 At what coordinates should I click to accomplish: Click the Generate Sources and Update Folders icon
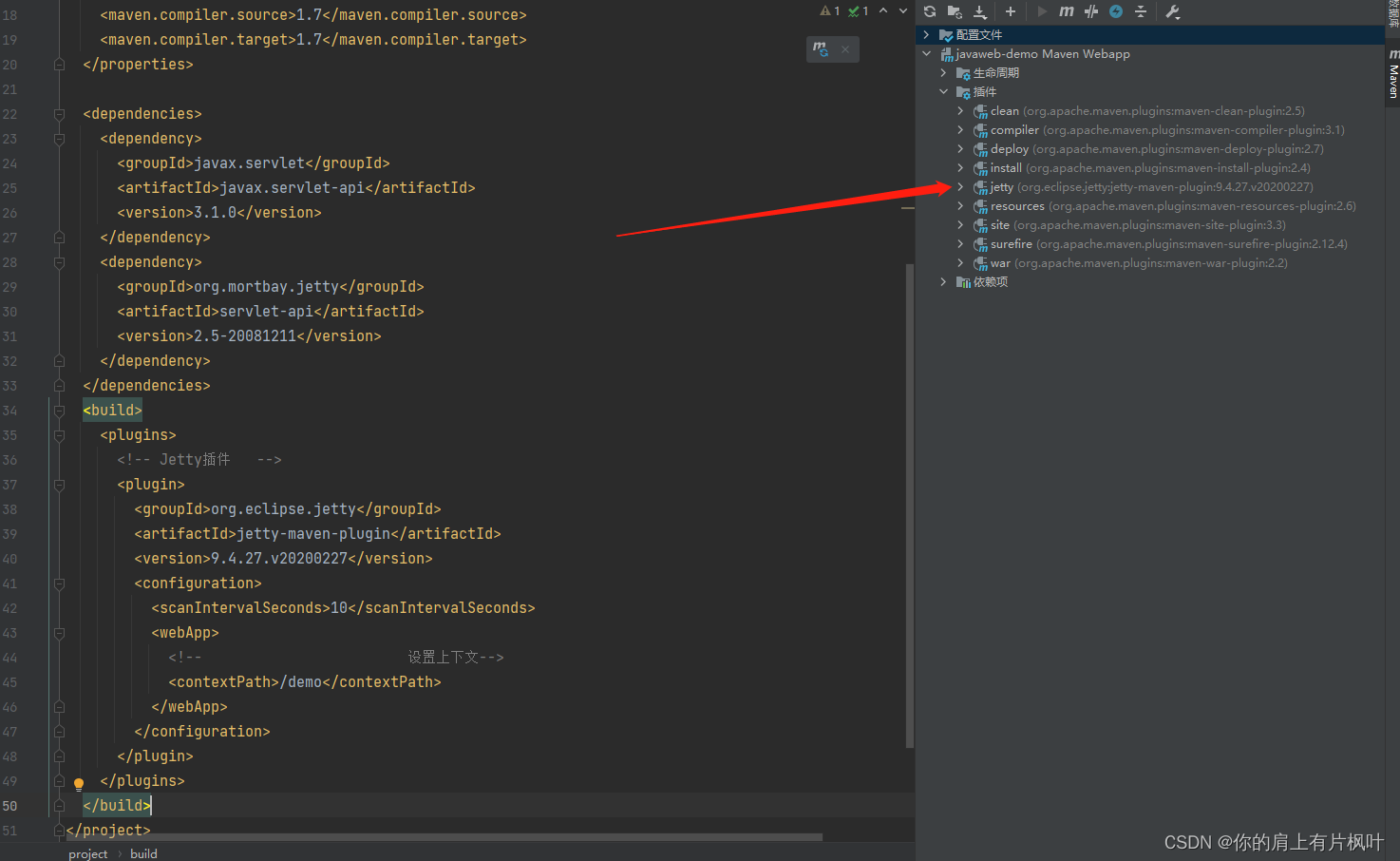954,11
